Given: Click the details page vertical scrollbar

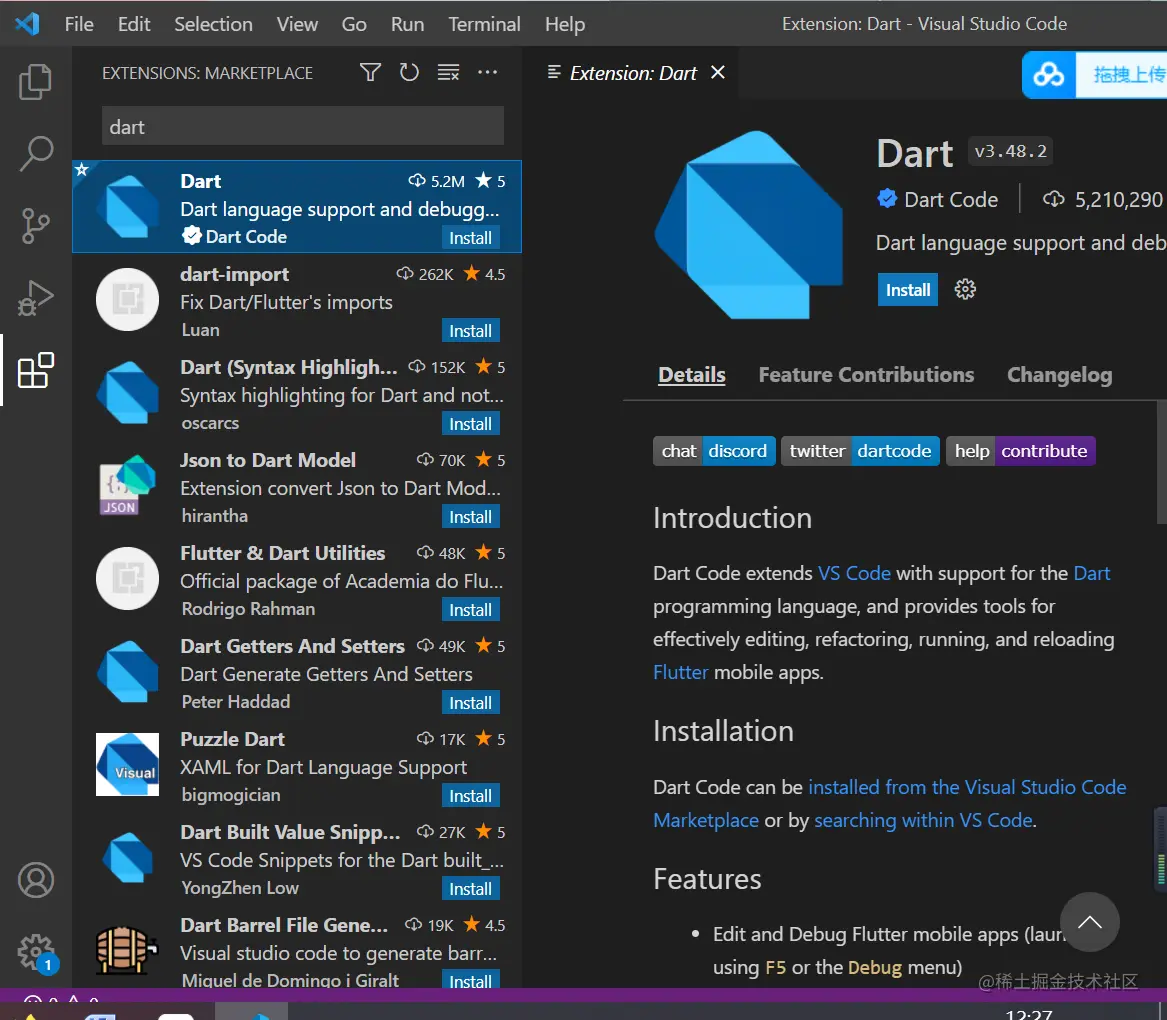Looking at the screenshot, I should [x=1161, y=462].
